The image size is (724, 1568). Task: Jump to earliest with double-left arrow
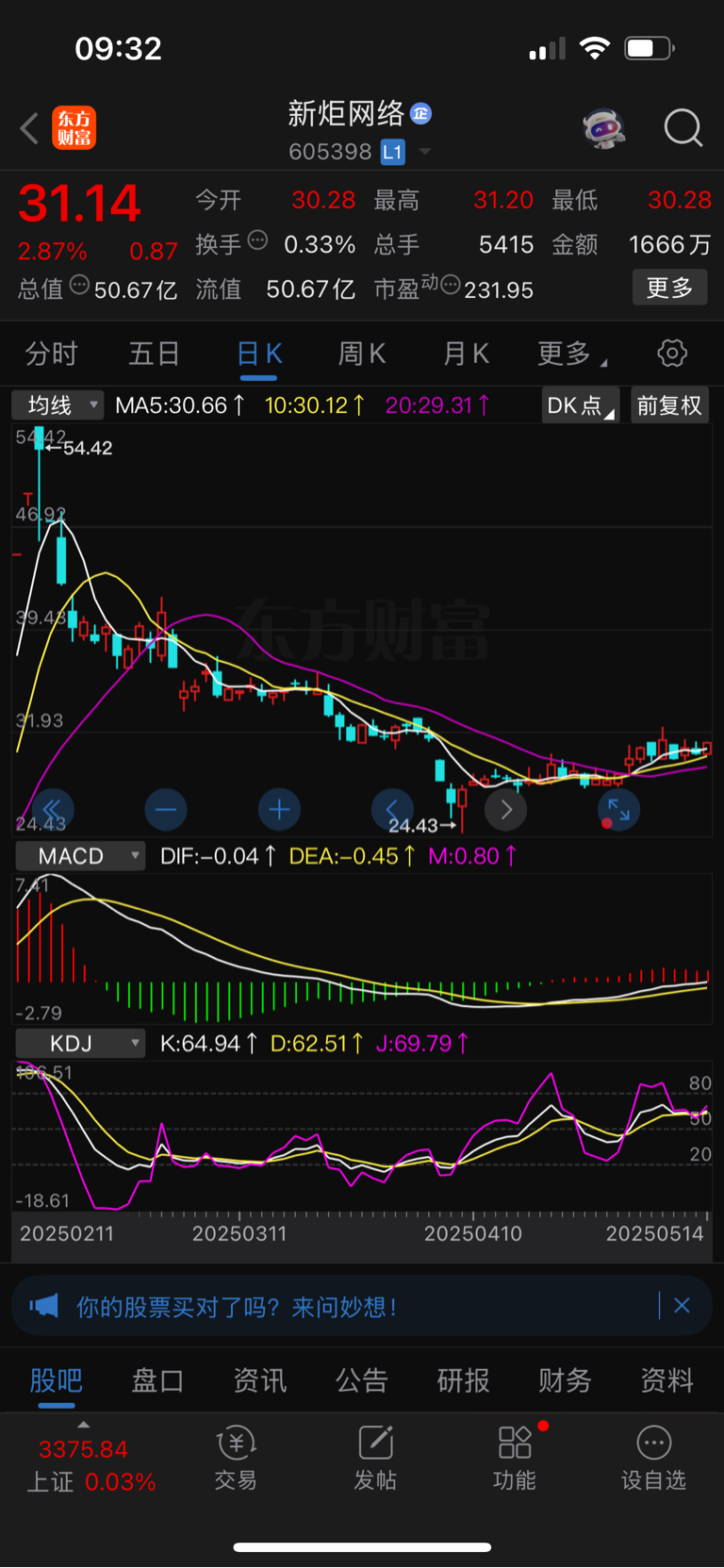pos(52,809)
